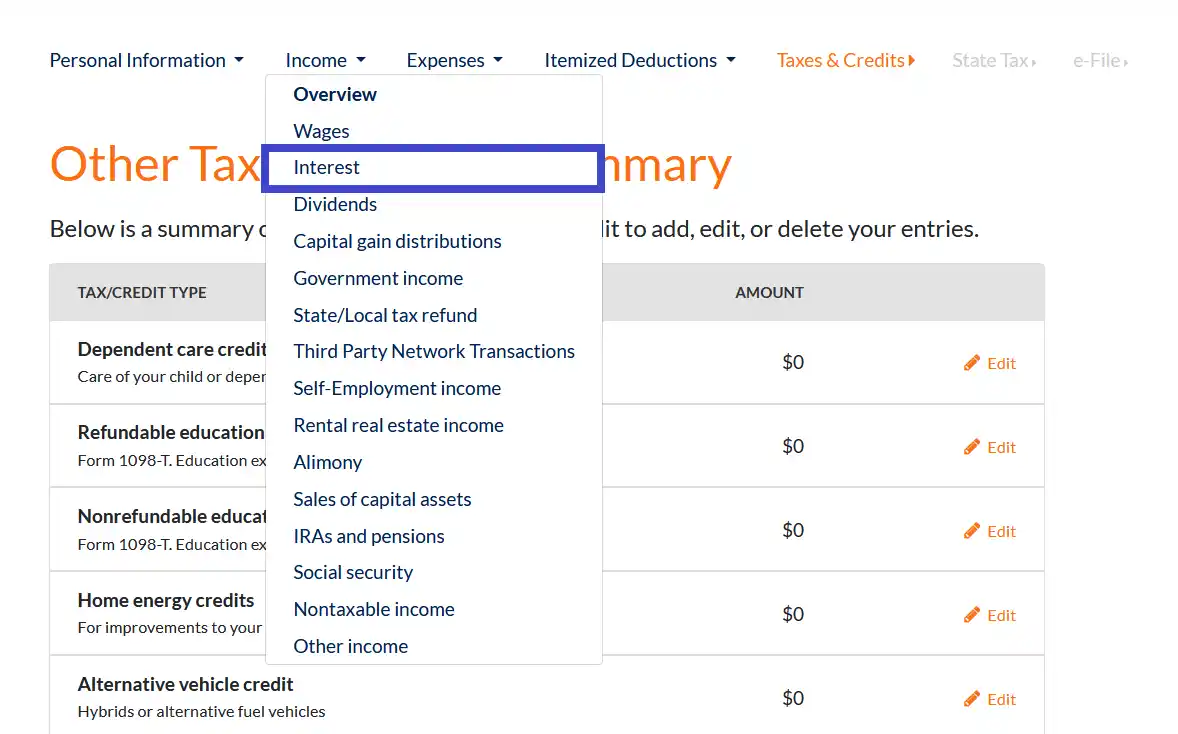Open the Expenses dropdown menu

coord(454,60)
